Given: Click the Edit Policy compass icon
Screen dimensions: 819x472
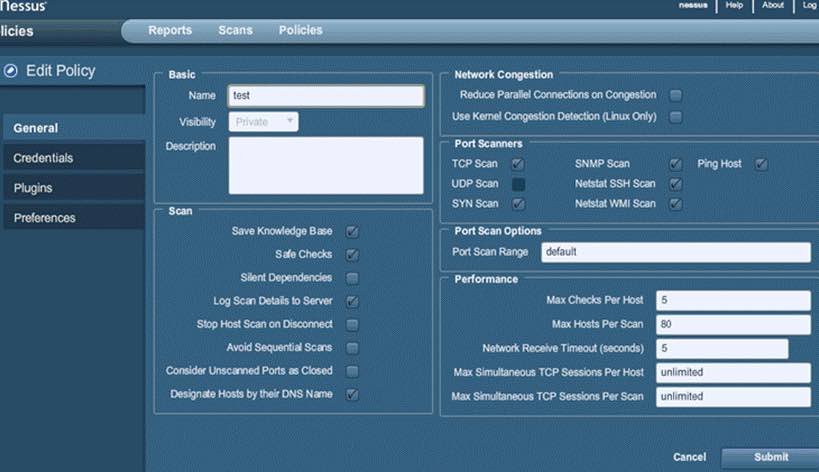Looking at the screenshot, I should [12, 71].
